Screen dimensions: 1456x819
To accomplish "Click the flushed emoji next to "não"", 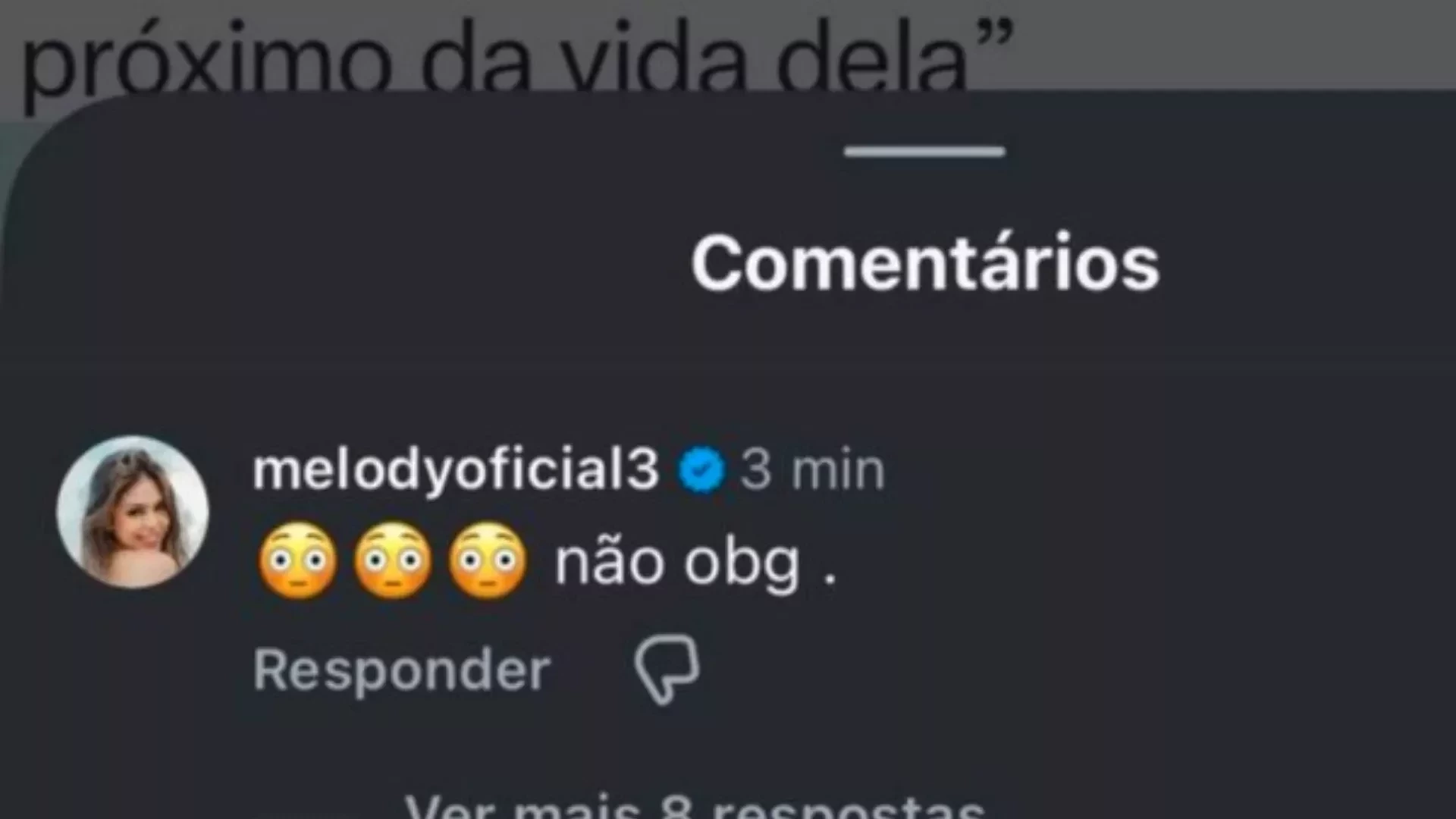I will tap(488, 562).
